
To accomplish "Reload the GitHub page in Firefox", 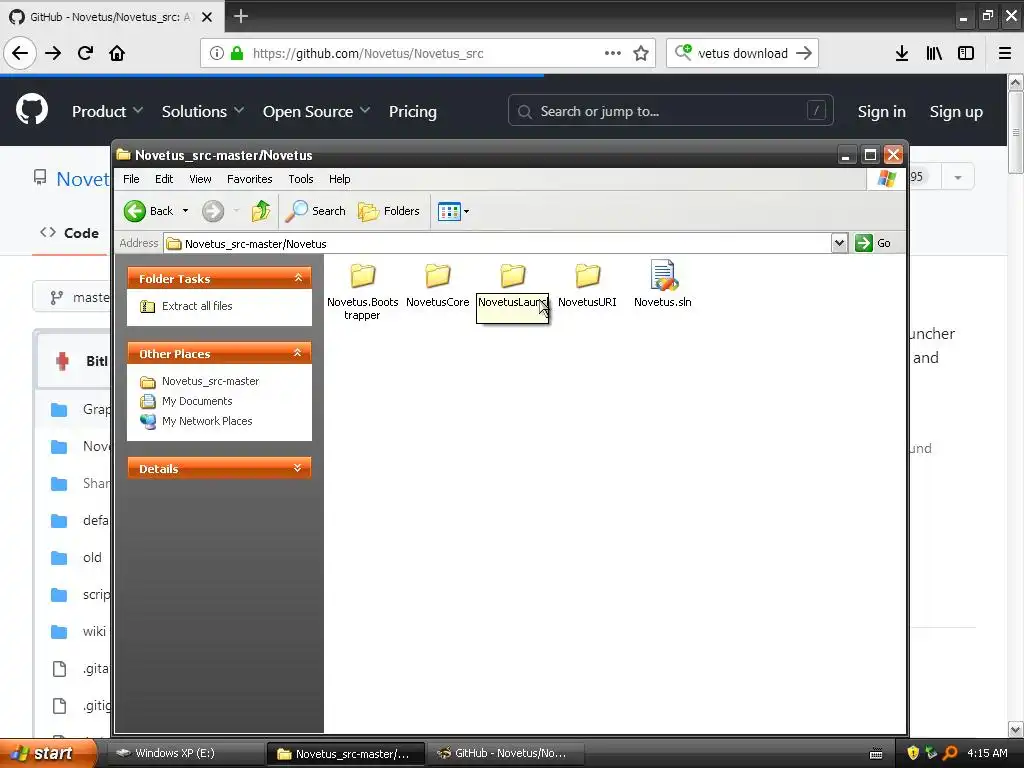I will [x=85, y=53].
